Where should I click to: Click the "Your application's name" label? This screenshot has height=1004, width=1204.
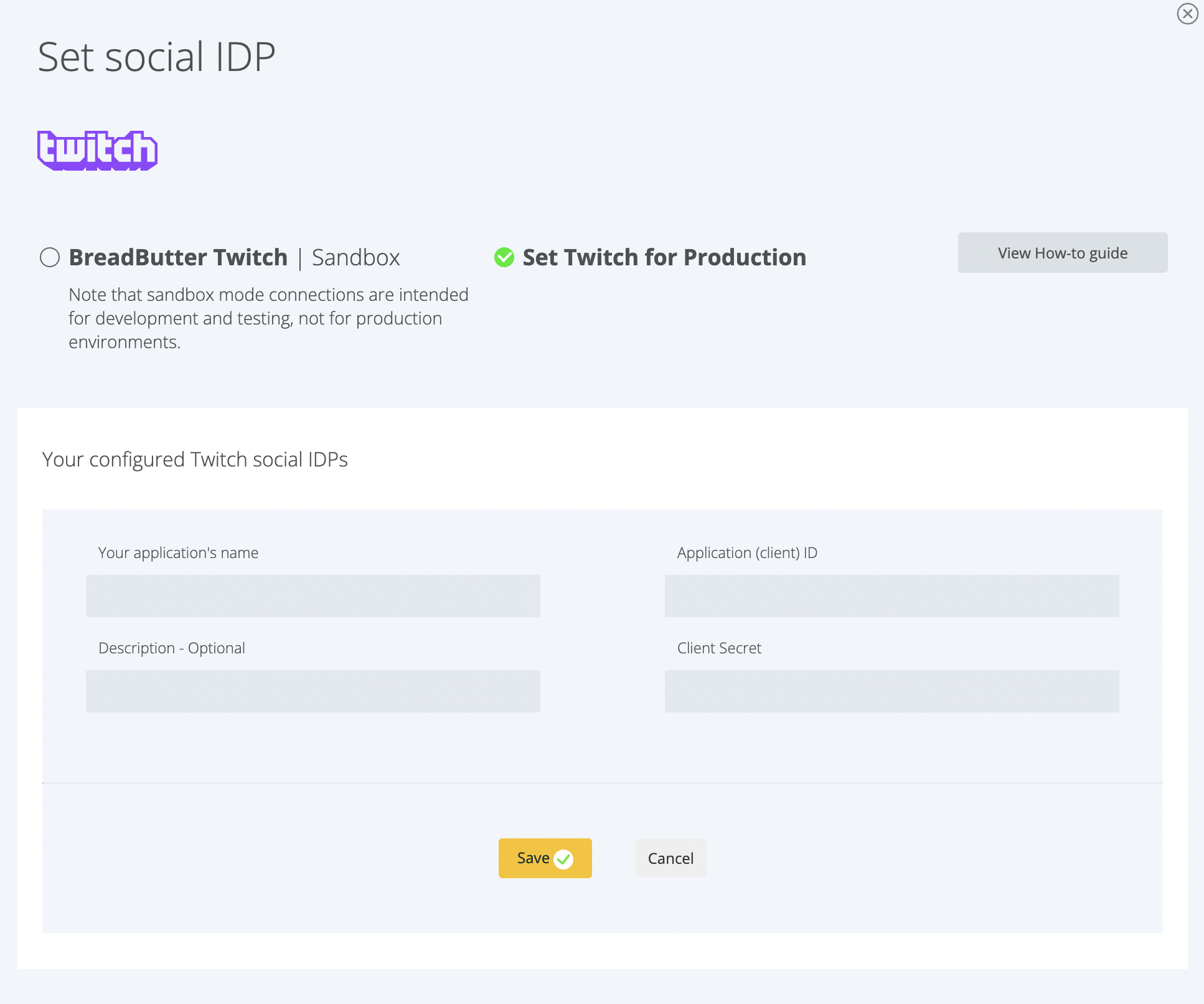pos(178,553)
